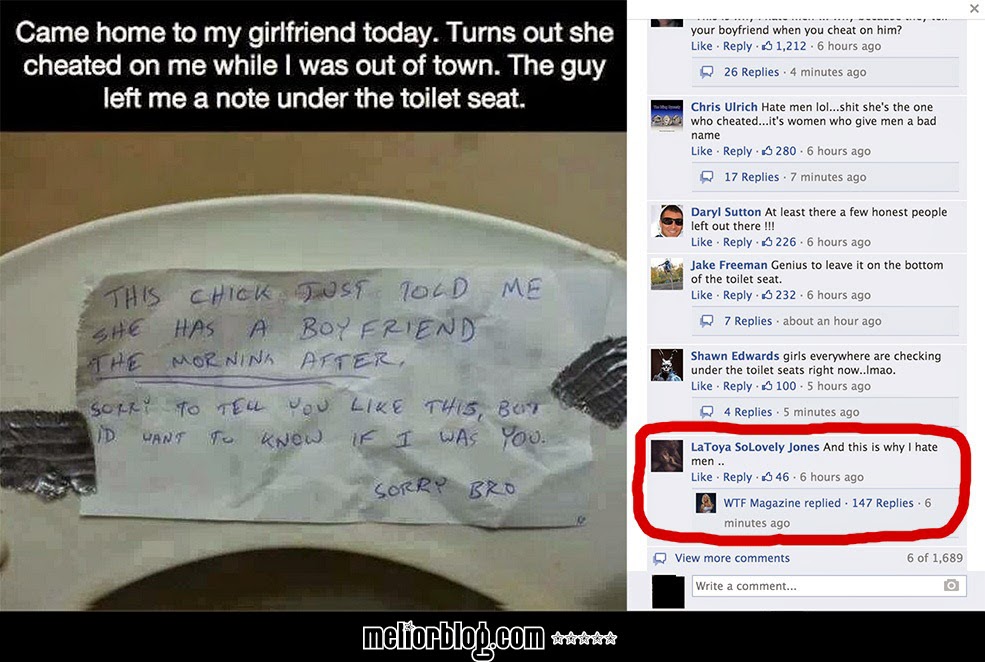
Task: Click the speech bubble beside 26 Replies
Action: (706, 72)
